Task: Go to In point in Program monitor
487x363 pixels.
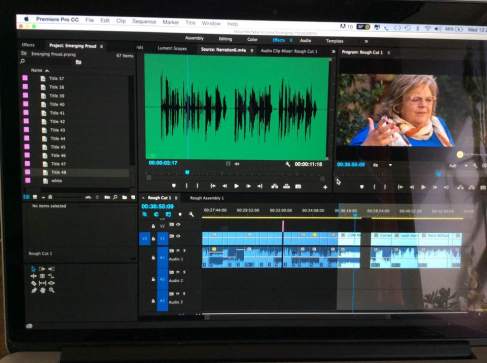Action: [400, 187]
